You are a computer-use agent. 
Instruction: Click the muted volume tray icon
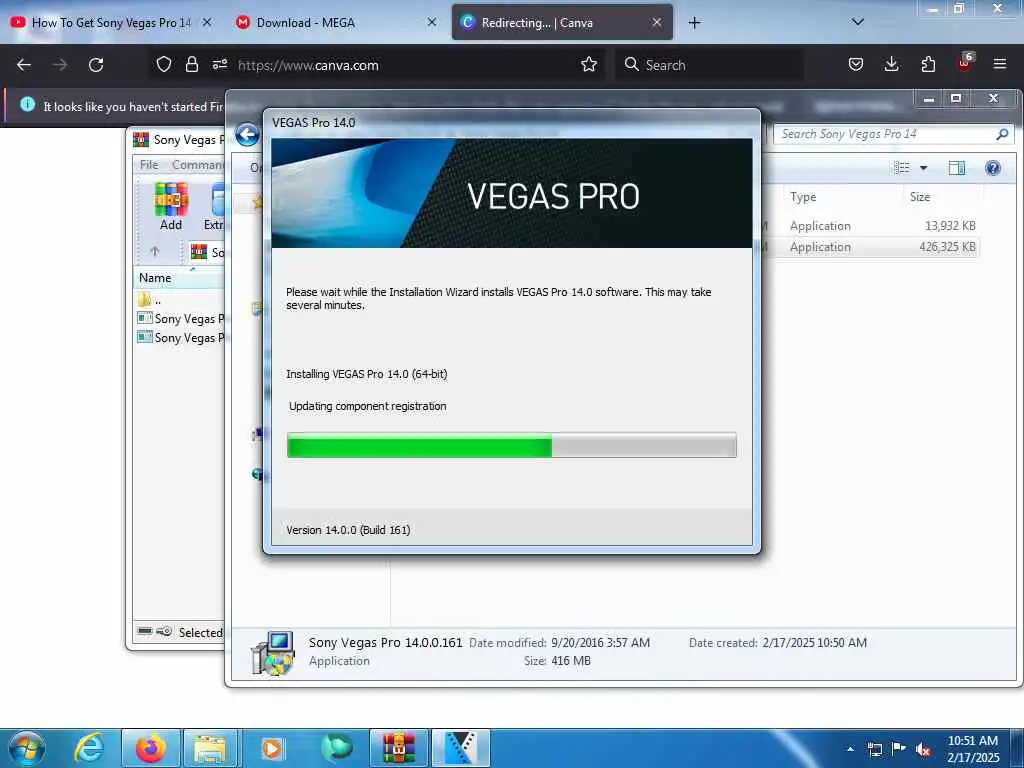(x=923, y=749)
